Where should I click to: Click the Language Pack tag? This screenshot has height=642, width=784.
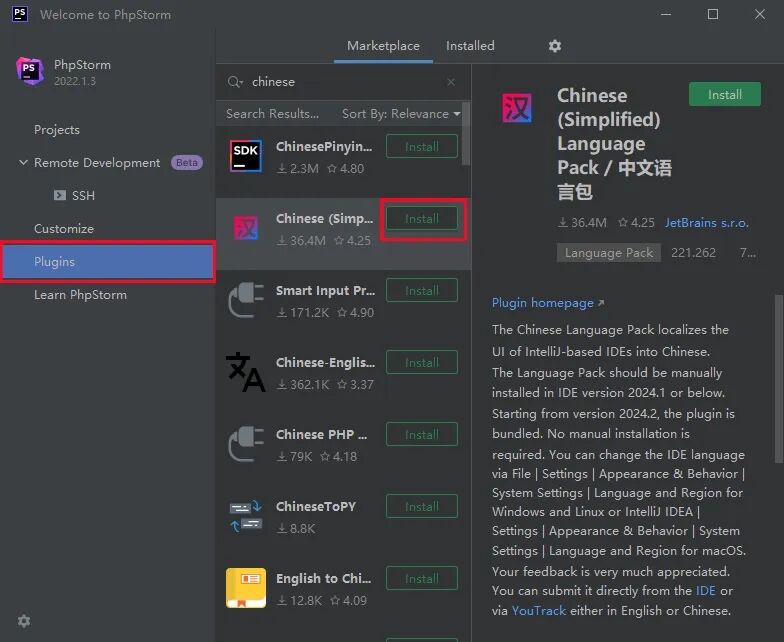point(608,252)
